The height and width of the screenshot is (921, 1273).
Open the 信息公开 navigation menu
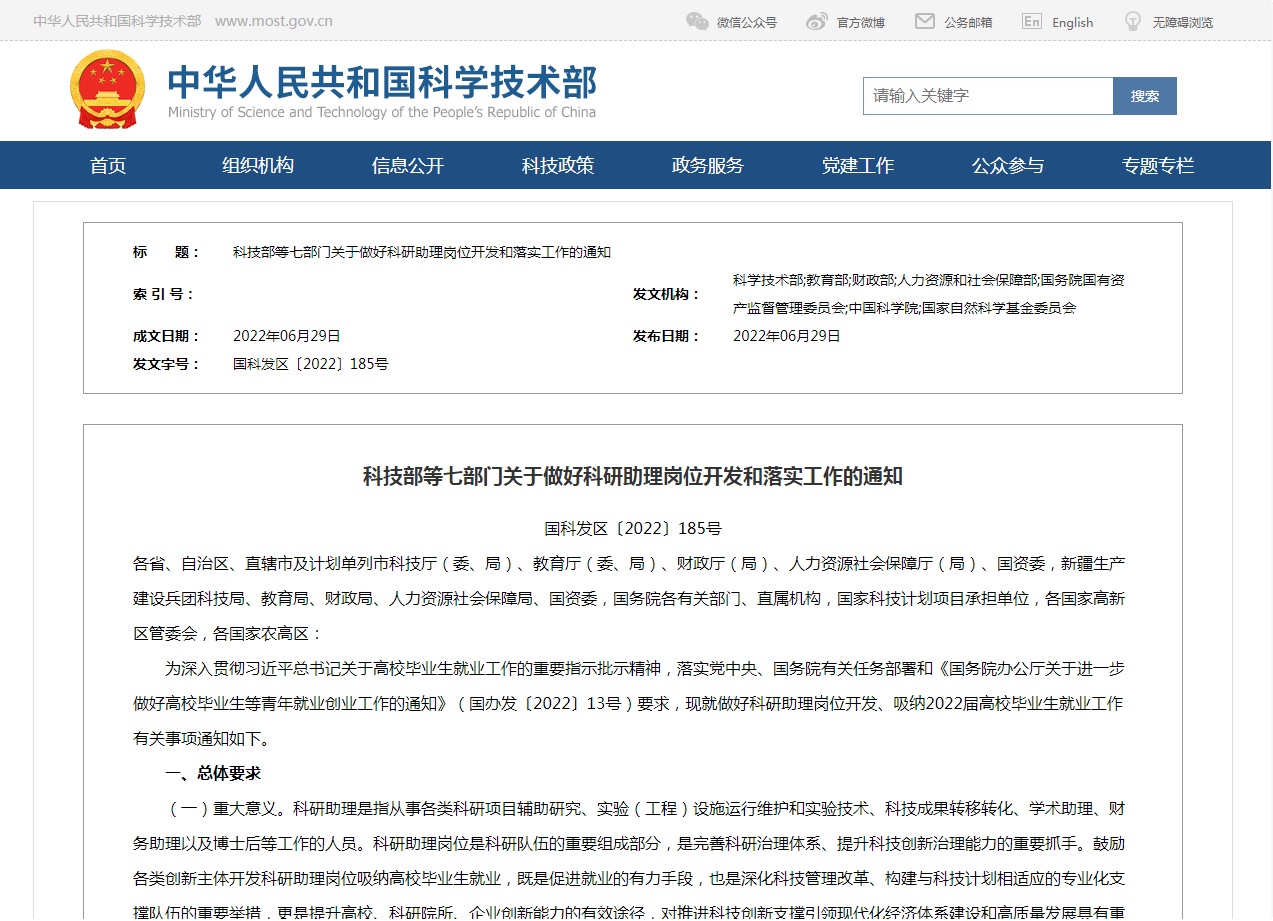click(408, 165)
